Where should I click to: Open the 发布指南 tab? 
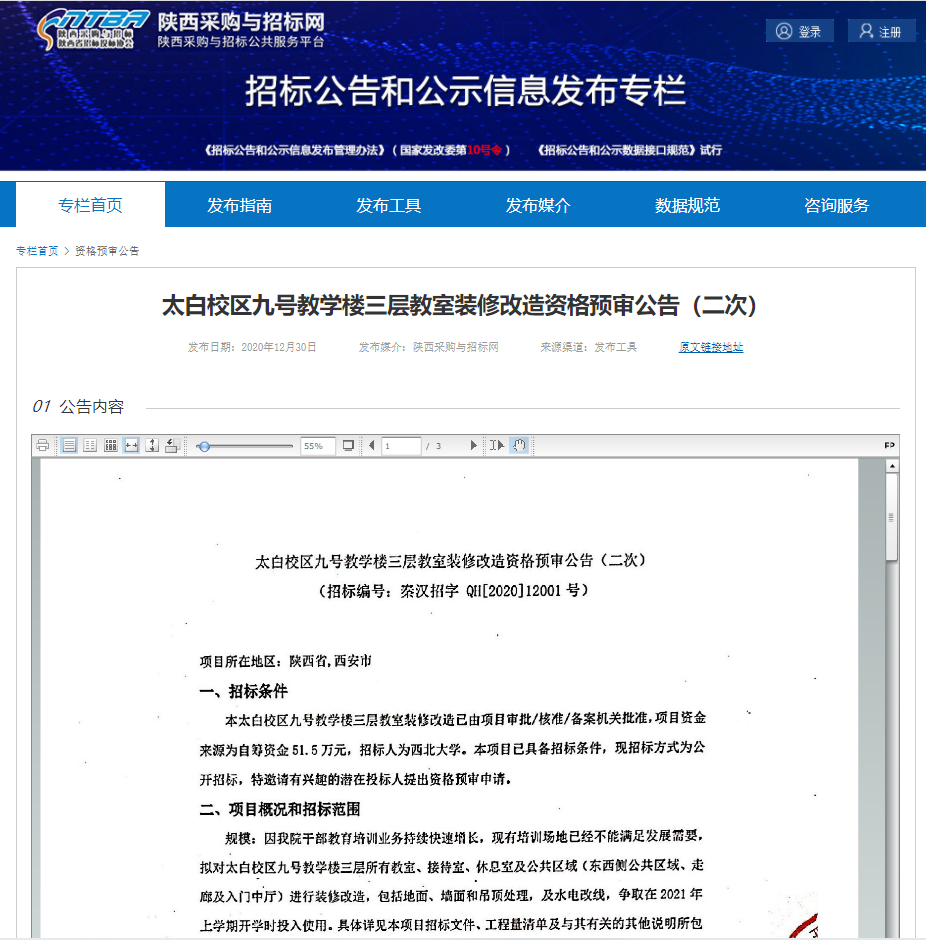[x=239, y=206]
